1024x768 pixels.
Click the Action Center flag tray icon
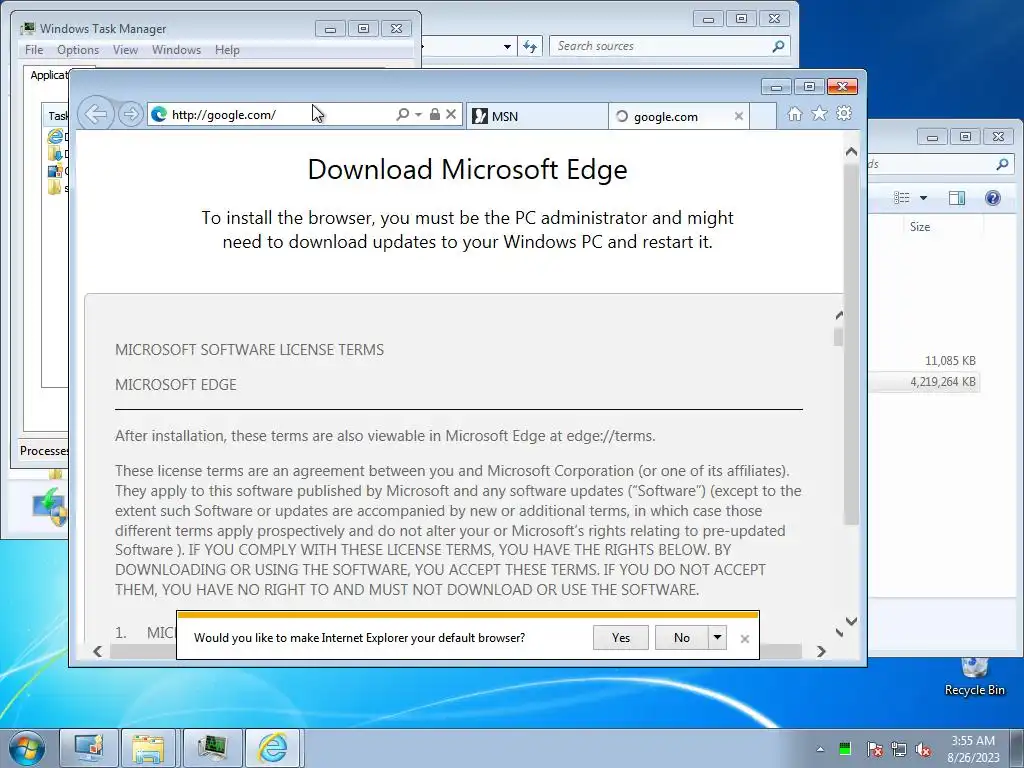tap(874, 749)
